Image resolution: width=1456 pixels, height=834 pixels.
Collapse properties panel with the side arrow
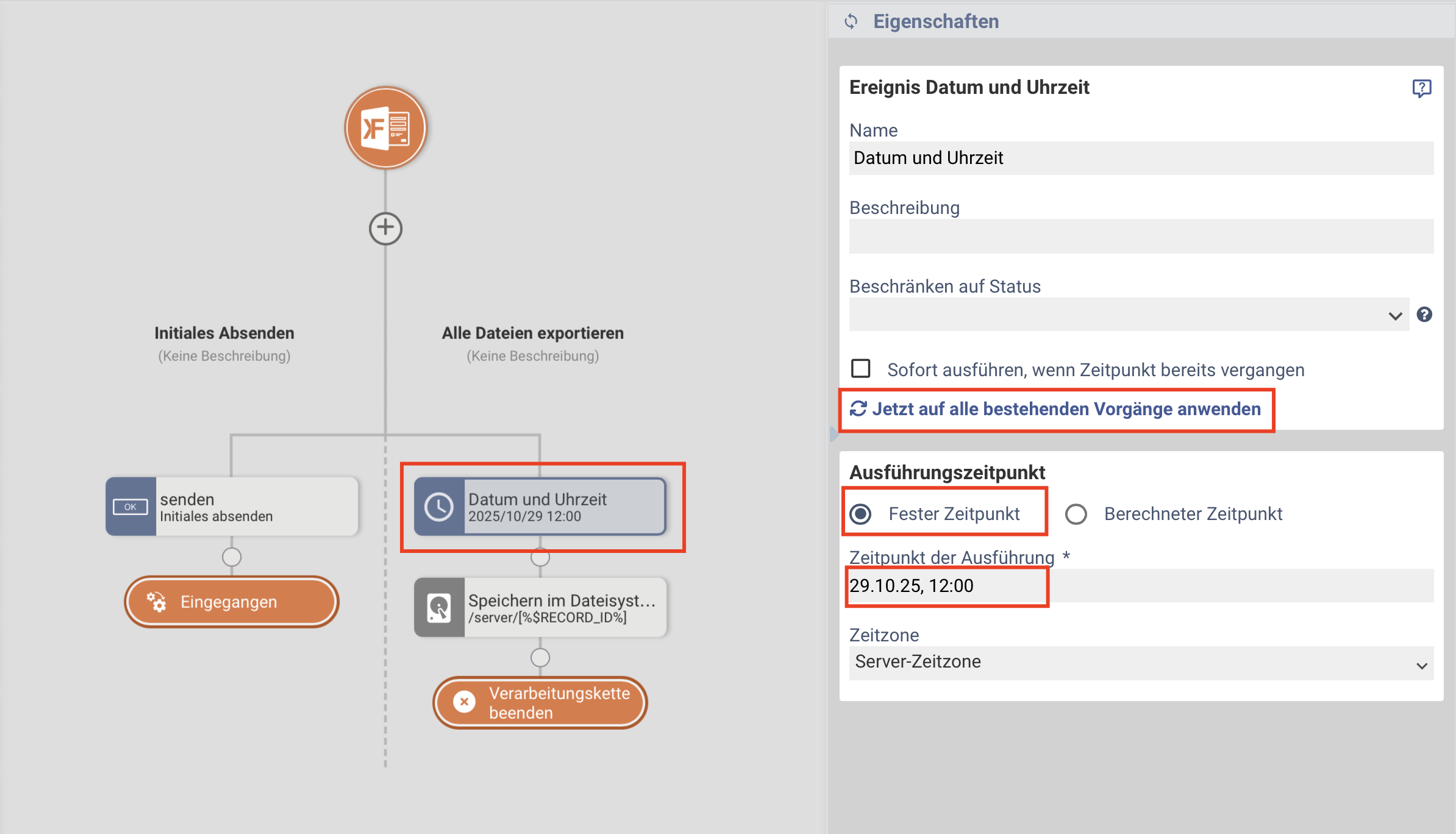tap(833, 434)
